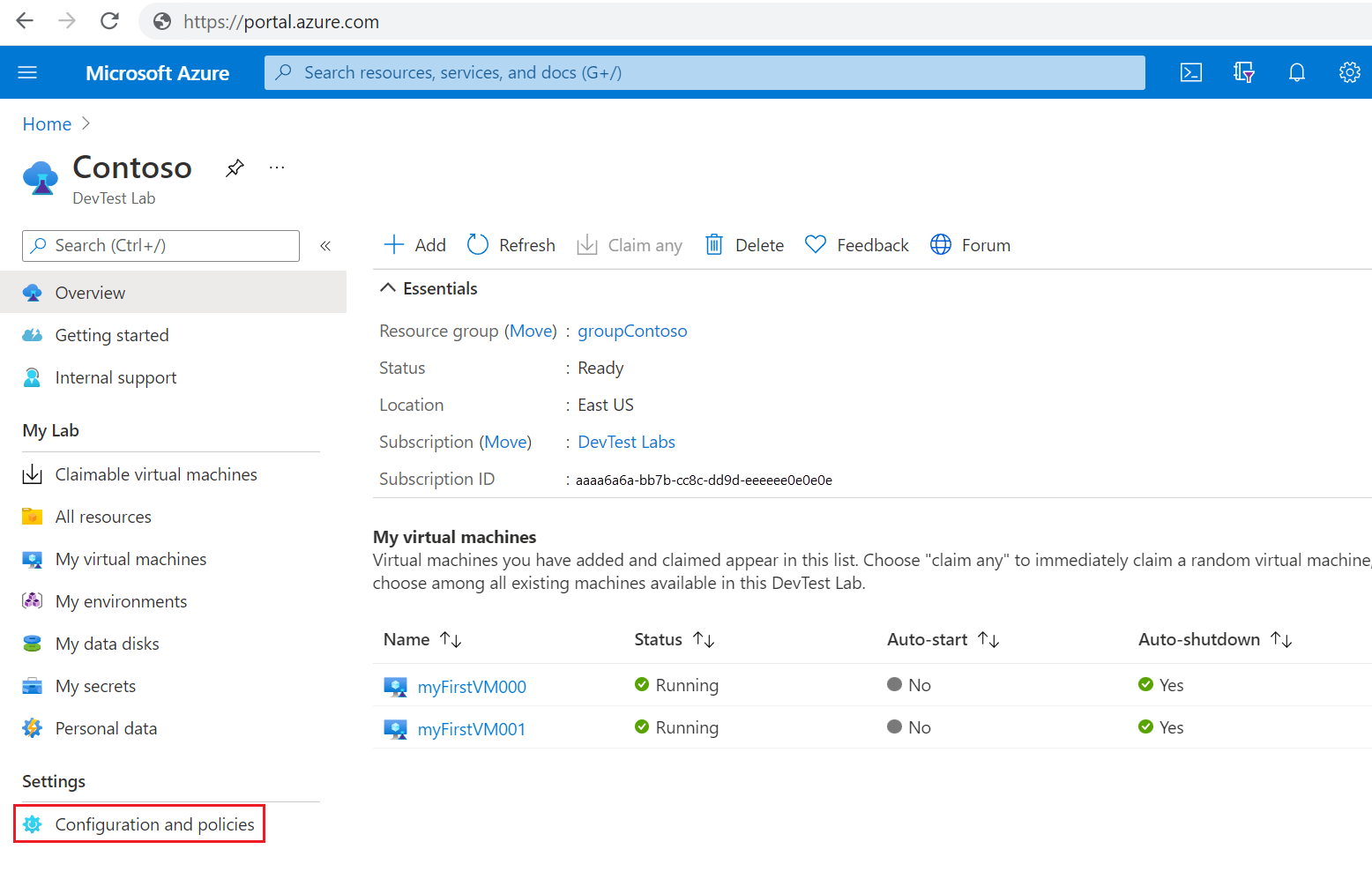The height and width of the screenshot is (879, 1372).
Task: Open the DevTest Labs subscription link
Action: click(x=626, y=442)
